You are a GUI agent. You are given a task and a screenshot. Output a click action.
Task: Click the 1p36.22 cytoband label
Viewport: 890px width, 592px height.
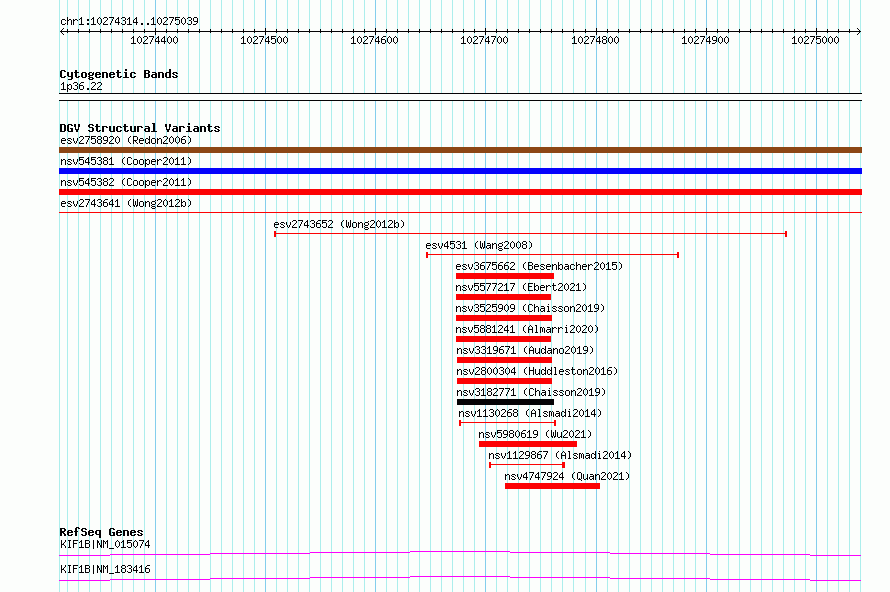click(81, 86)
